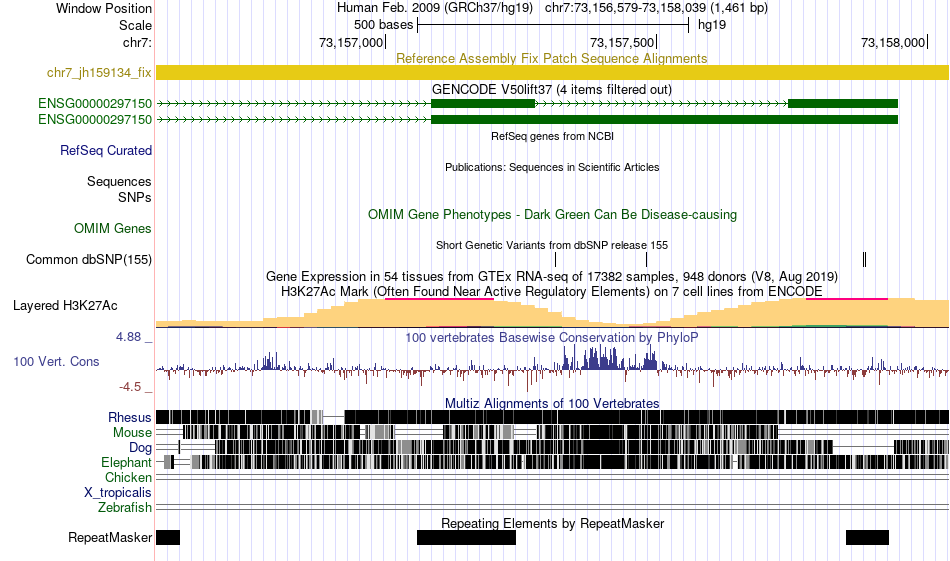Click the 4.88 PhyloP upper limit value

click(x=128, y=337)
